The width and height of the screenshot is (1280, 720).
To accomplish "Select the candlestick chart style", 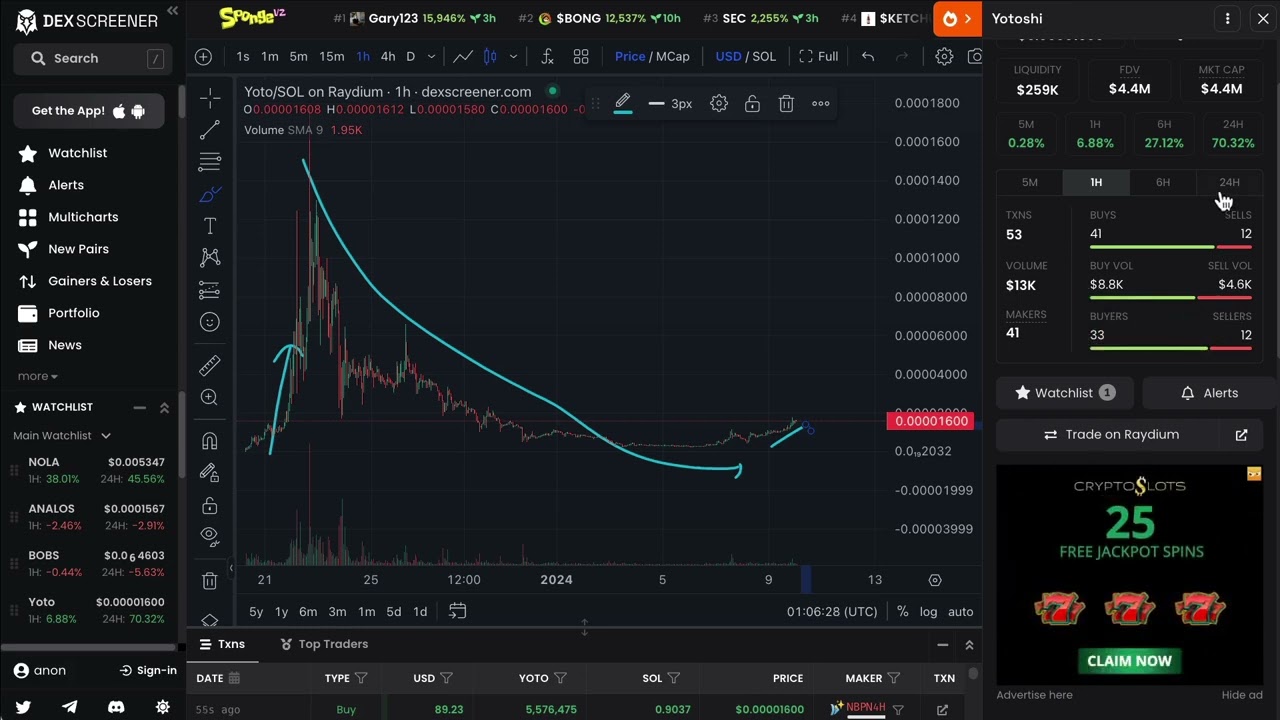I will [x=490, y=57].
